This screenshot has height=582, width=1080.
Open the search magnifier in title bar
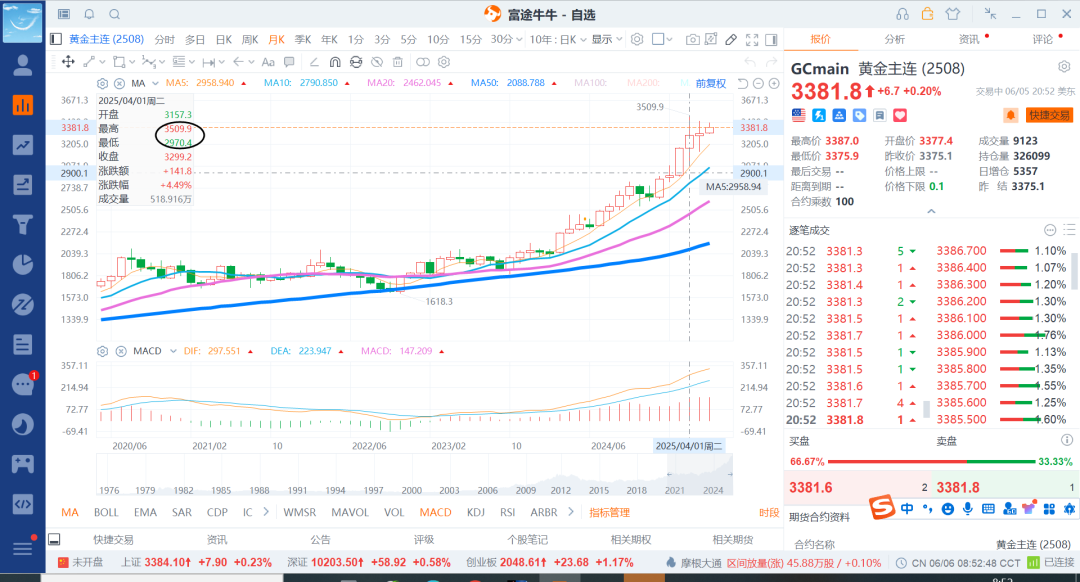pyautogui.click(x=114, y=14)
